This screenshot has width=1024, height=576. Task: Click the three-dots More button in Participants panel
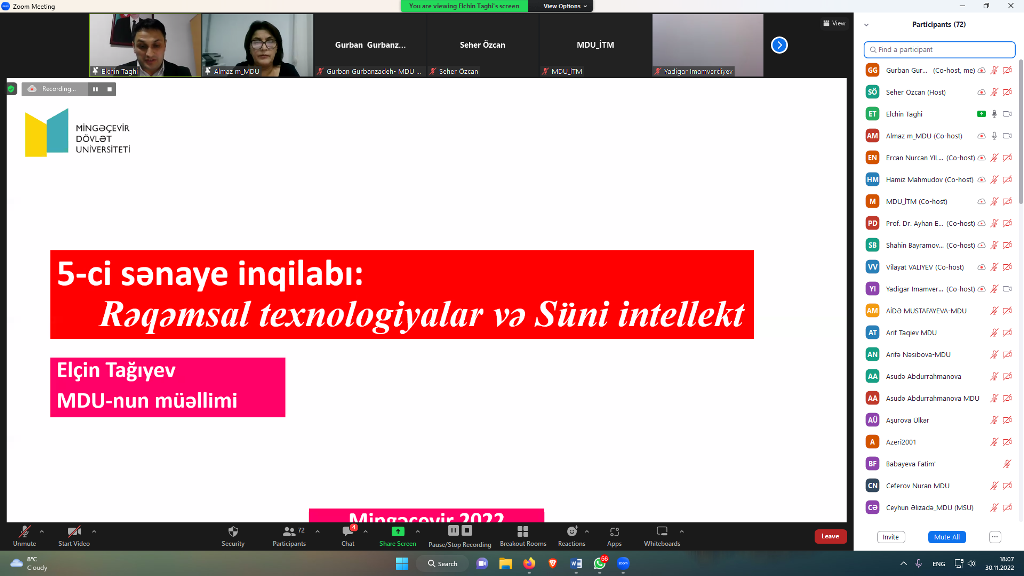pos(994,537)
